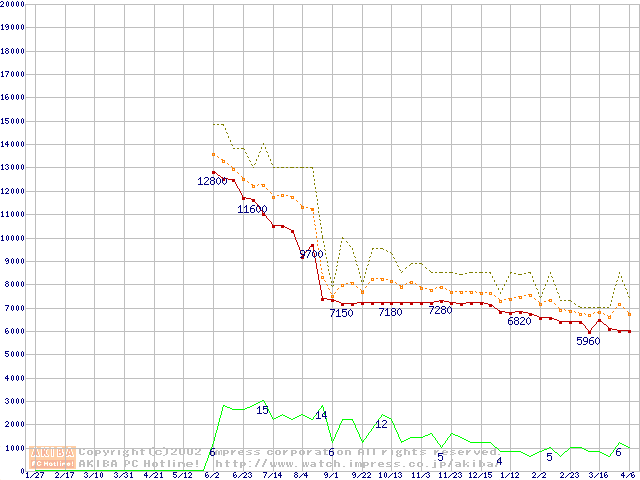Click the Impress Corporation copyright text
The height and width of the screenshot is (480, 640).
[x=290, y=452]
